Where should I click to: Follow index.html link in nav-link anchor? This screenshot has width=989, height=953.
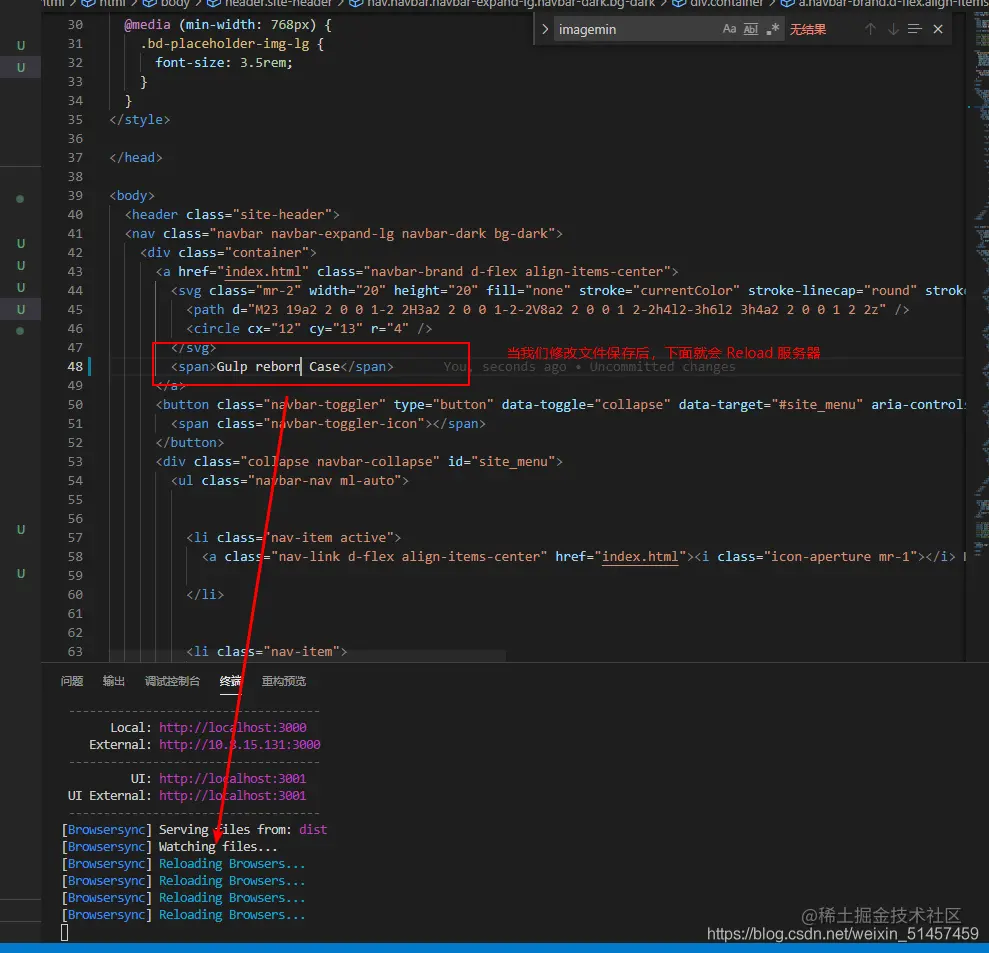tap(640, 556)
